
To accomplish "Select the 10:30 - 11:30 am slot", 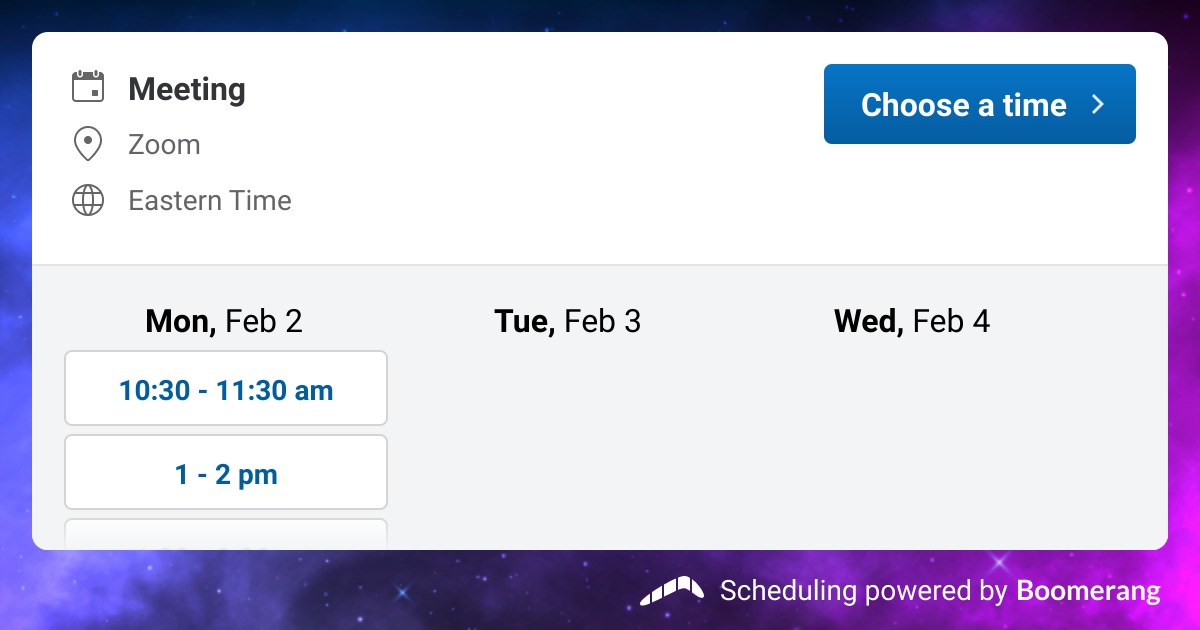I will [x=226, y=389].
